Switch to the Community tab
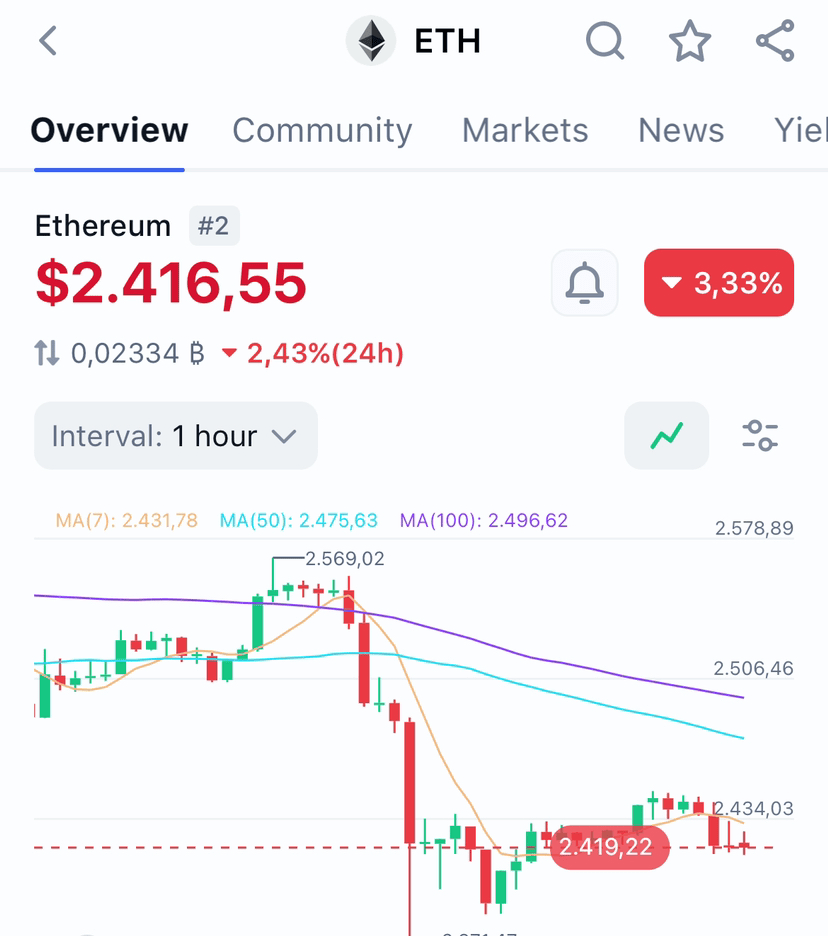Screen dimensions: 828x936 point(322,131)
